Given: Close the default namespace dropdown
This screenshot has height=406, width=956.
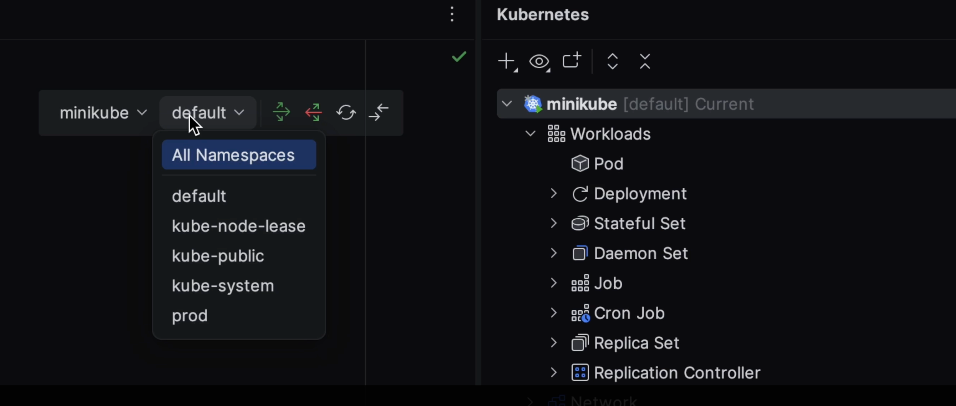Looking at the screenshot, I should coord(207,113).
